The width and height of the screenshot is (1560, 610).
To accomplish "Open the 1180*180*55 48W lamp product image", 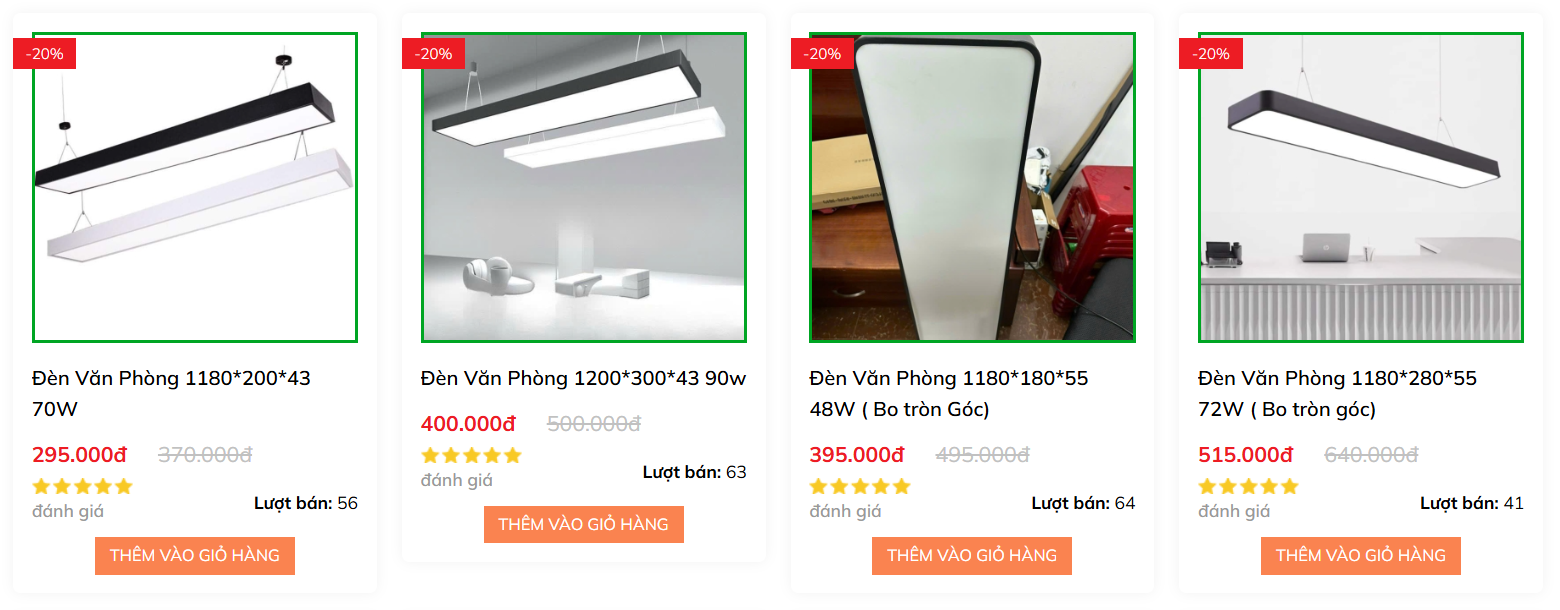I will tap(972, 188).
